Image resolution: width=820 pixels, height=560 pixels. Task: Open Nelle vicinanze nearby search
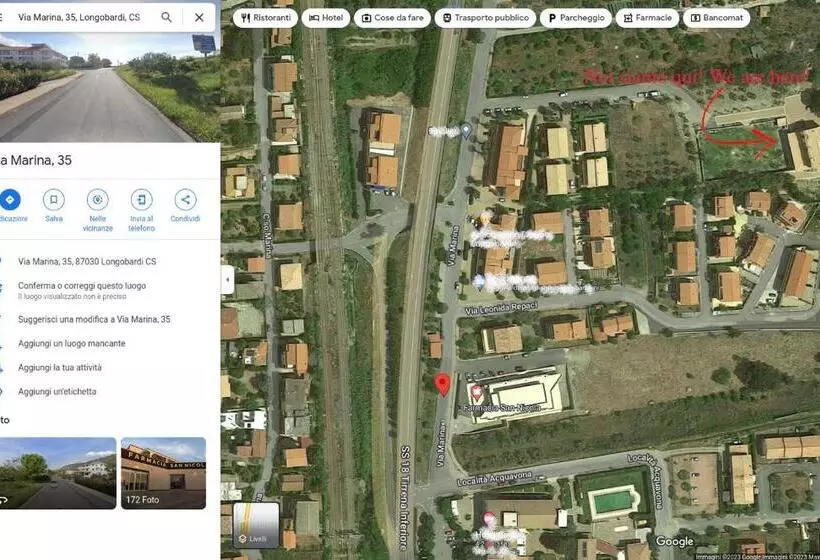coord(97,199)
